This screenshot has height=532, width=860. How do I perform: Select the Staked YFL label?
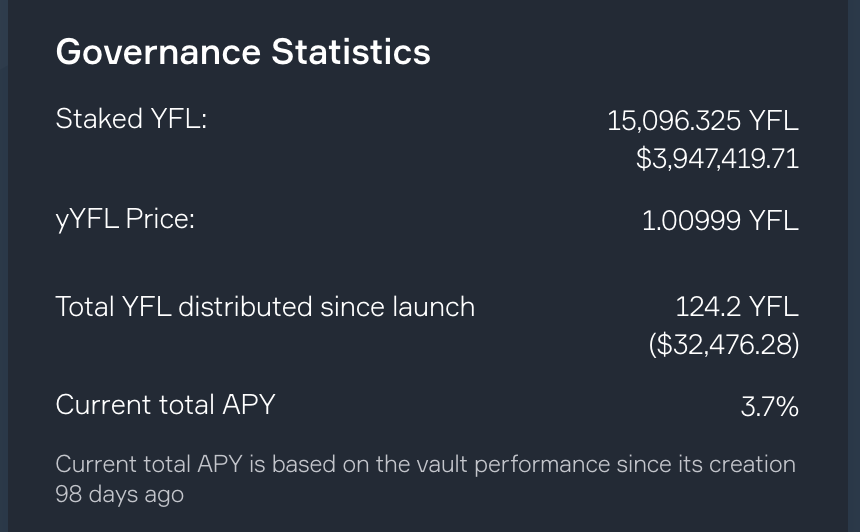point(131,118)
